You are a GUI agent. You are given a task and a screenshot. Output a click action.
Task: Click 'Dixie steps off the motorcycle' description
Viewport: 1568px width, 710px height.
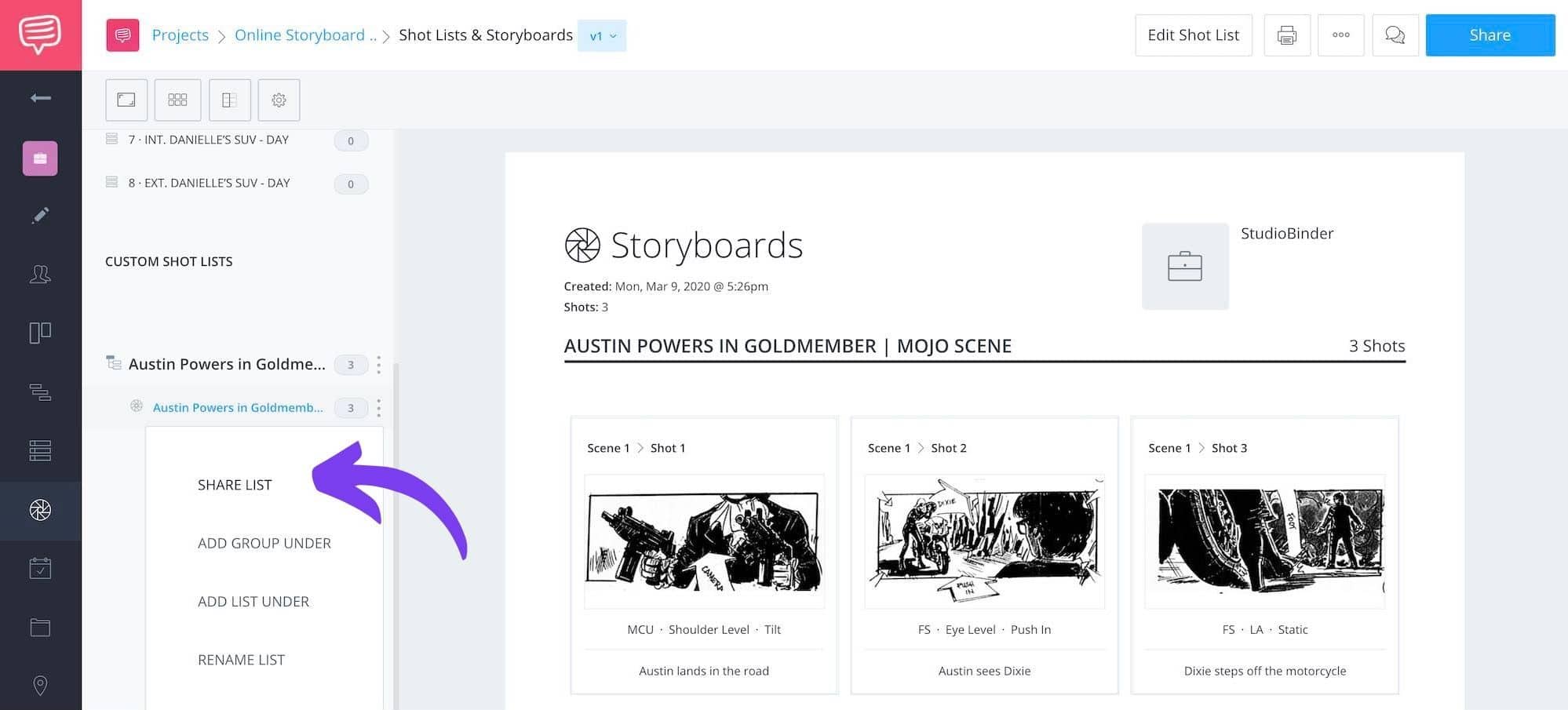1265,671
